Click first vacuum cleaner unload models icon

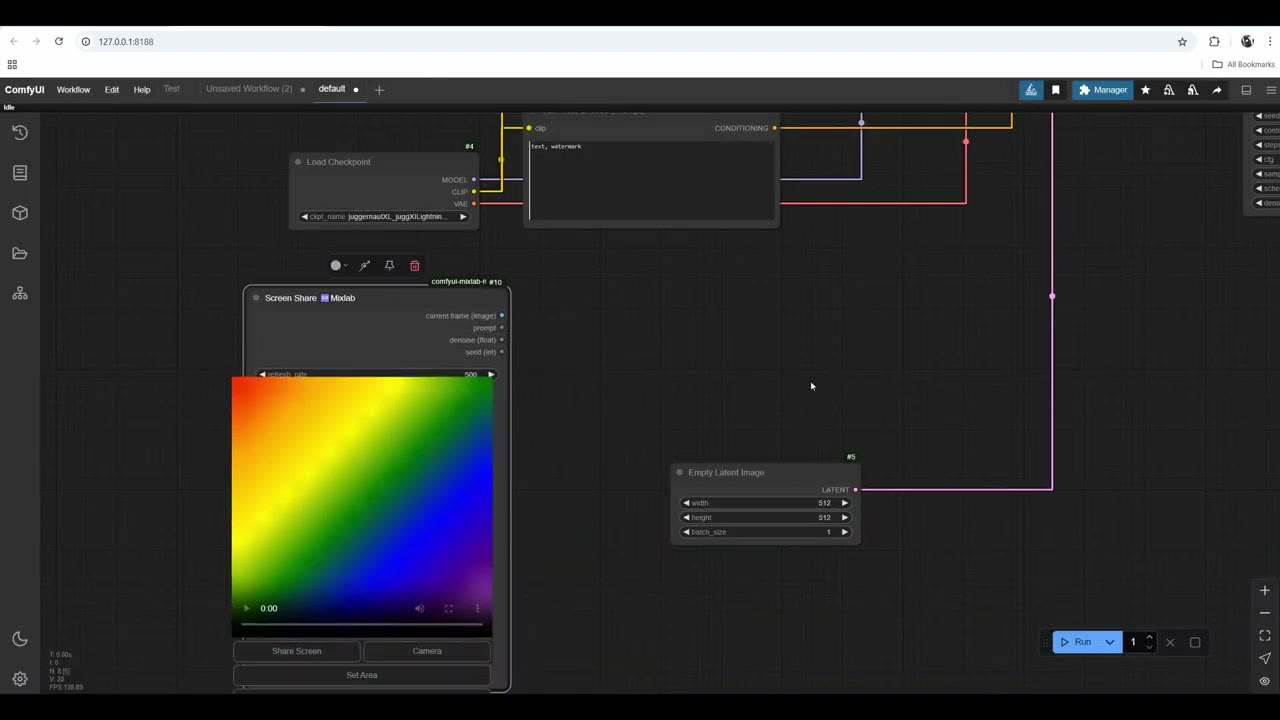[1169, 90]
